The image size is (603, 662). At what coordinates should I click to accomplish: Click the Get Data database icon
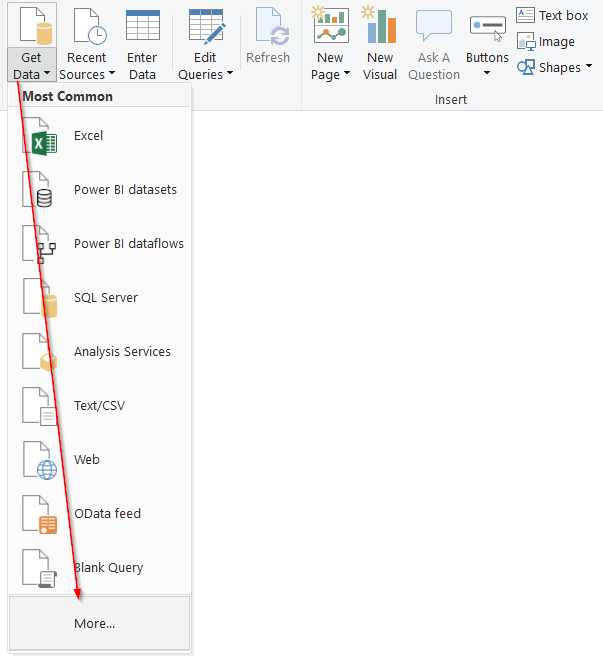tap(36, 25)
